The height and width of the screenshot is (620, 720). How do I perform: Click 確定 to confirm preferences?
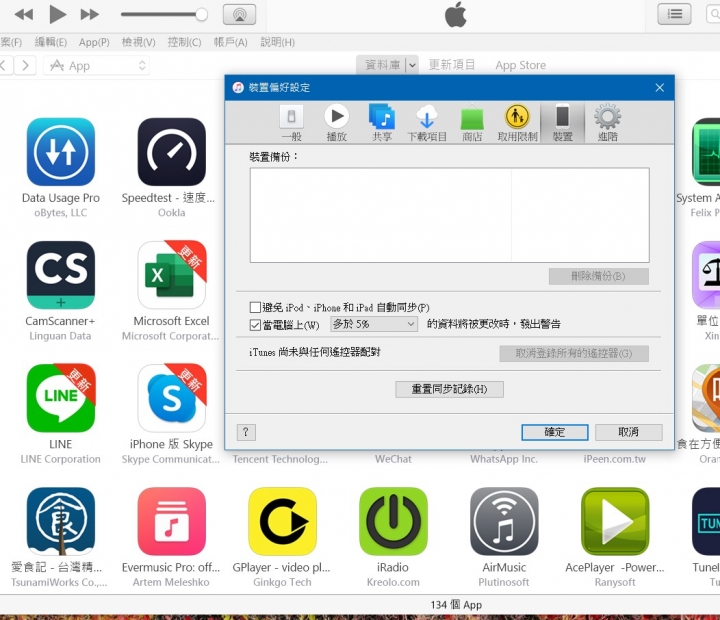555,432
